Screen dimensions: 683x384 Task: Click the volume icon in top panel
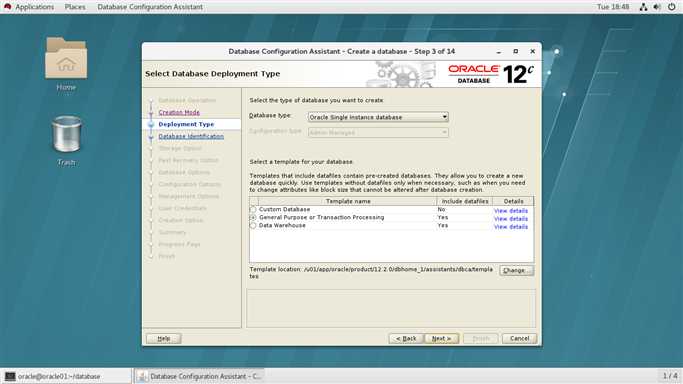coord(657,7)
